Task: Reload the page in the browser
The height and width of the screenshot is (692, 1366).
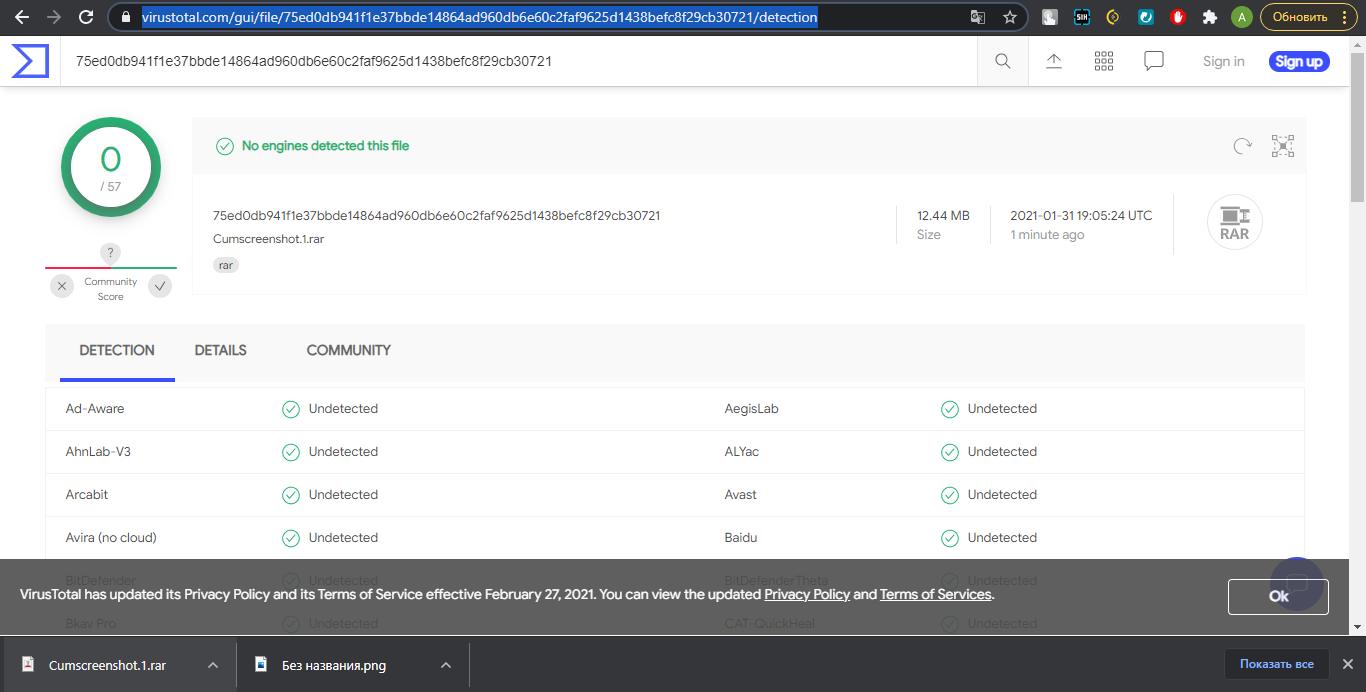Action: coord(86,17)
